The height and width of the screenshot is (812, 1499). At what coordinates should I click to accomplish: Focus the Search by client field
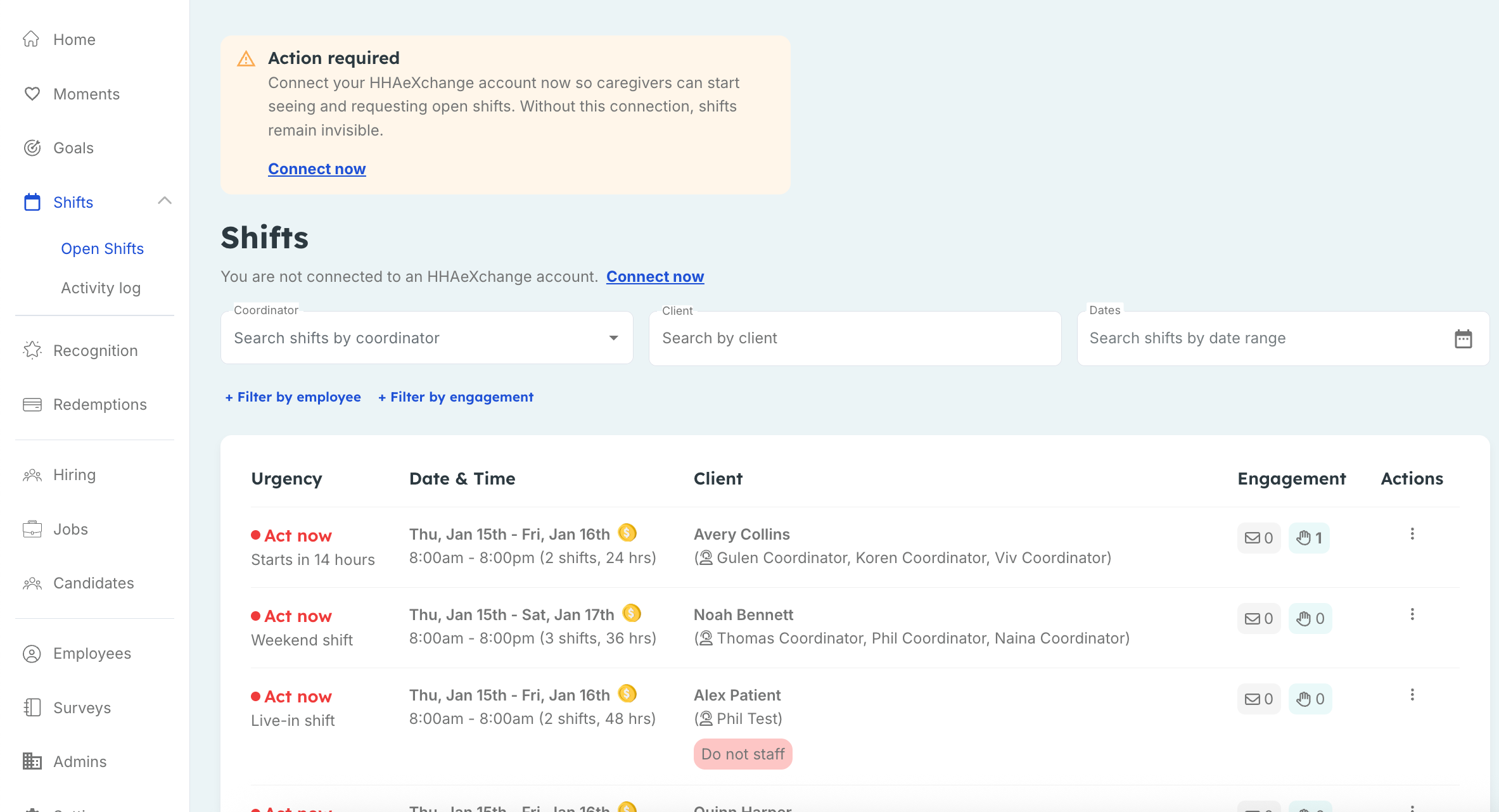coord(855,338)
